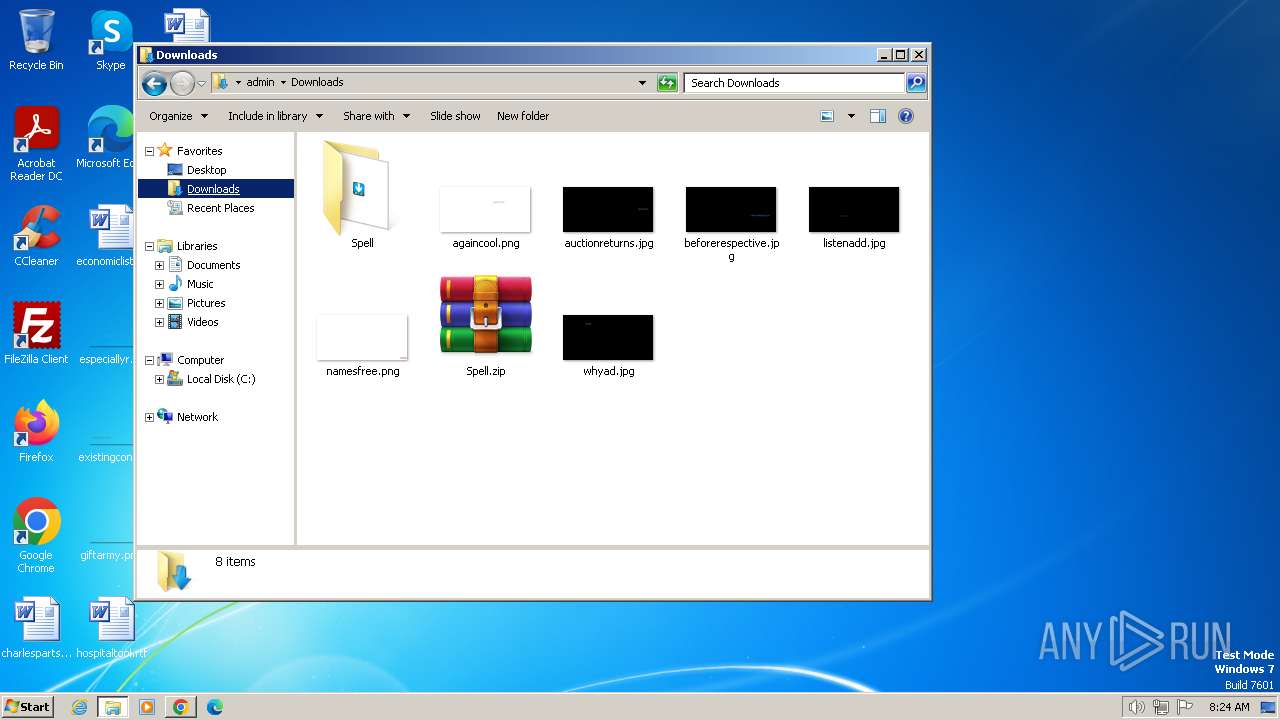Expand the Network node
The height and width of the screenshot is (720, 1280).
point(150,417)
